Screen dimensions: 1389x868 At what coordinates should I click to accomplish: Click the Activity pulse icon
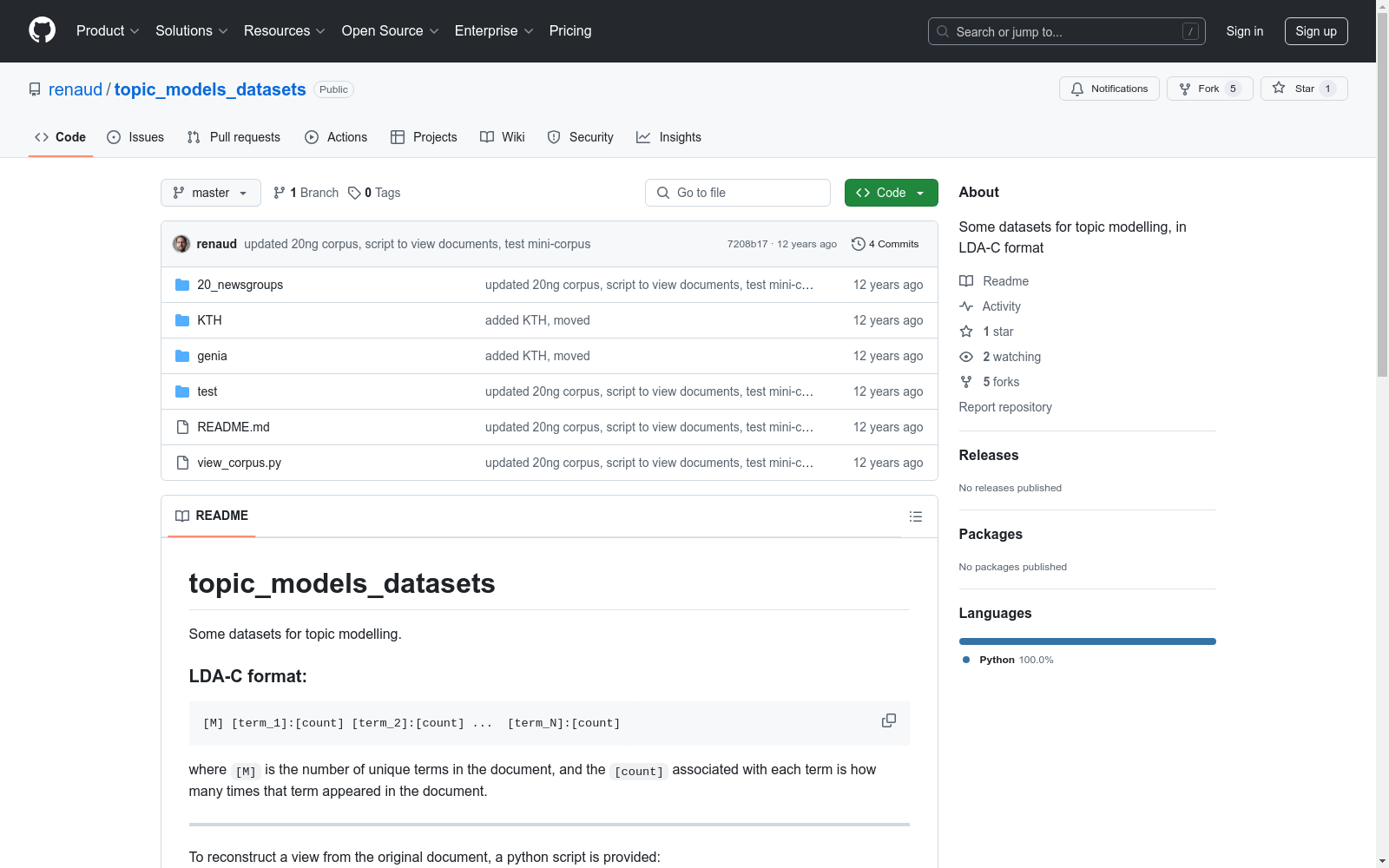(966, 306)
